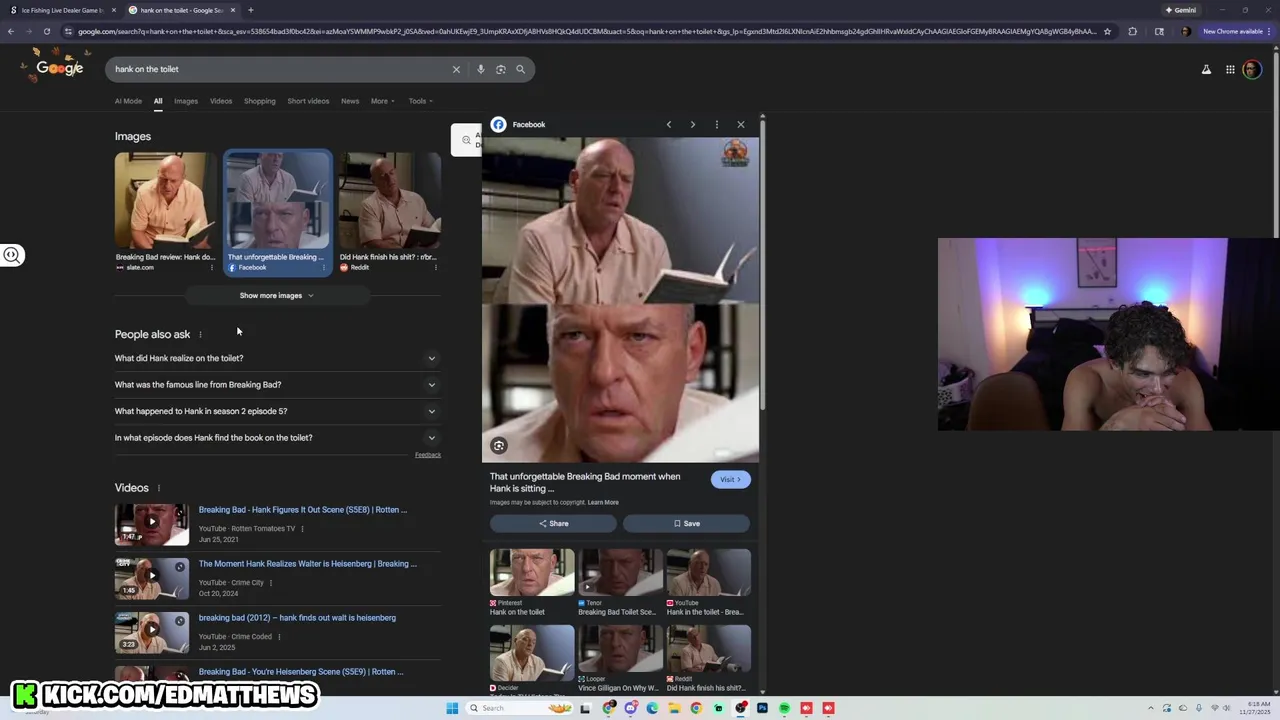
Task: Open Google account avatar on page
Action: pos(1252,69)
